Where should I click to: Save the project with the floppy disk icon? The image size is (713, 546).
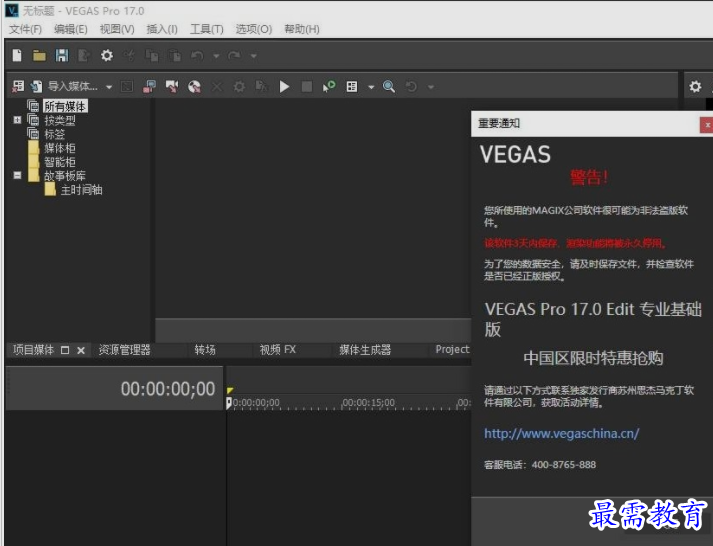click(x=62, y=55)
